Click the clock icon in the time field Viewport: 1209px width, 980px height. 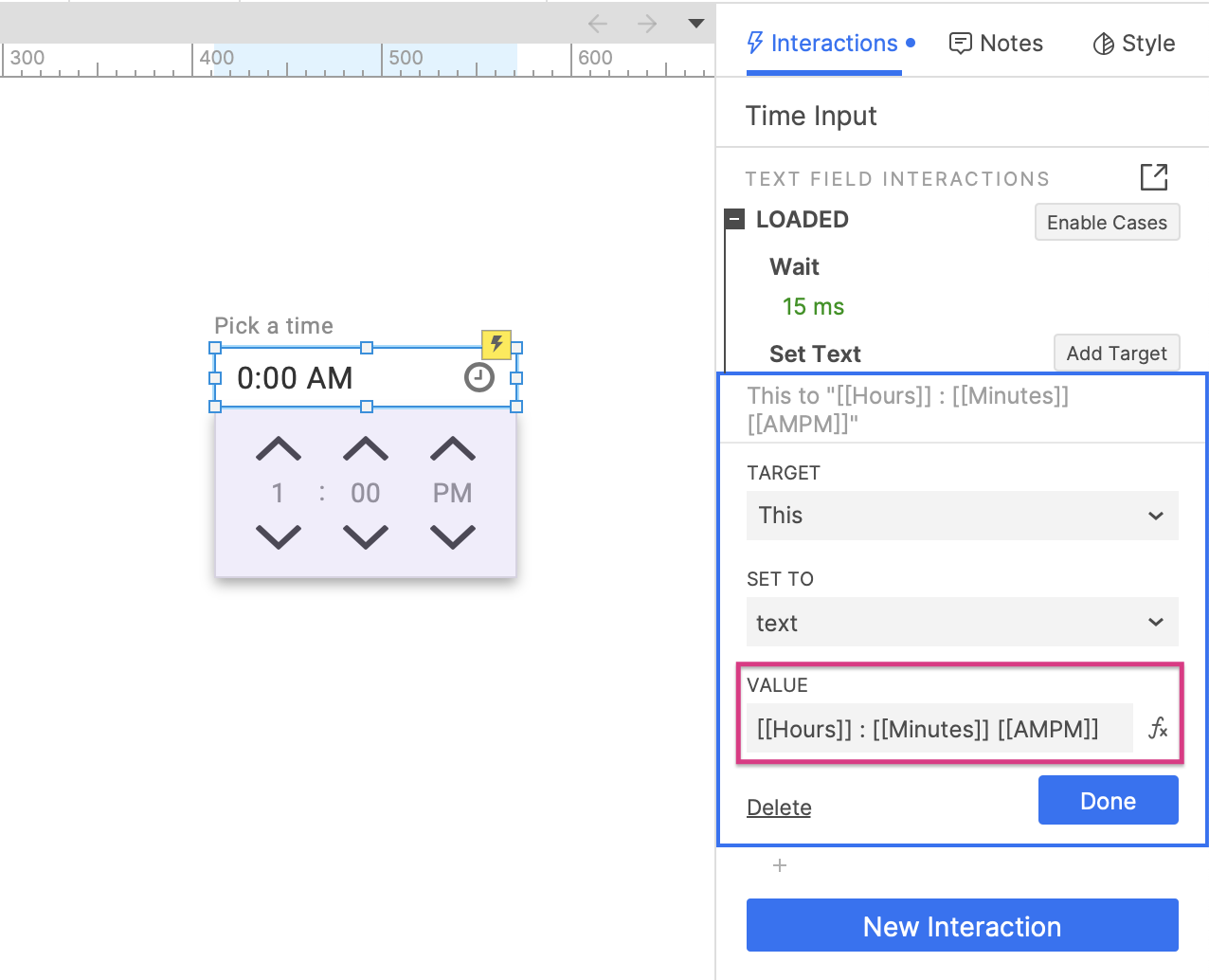479,378
